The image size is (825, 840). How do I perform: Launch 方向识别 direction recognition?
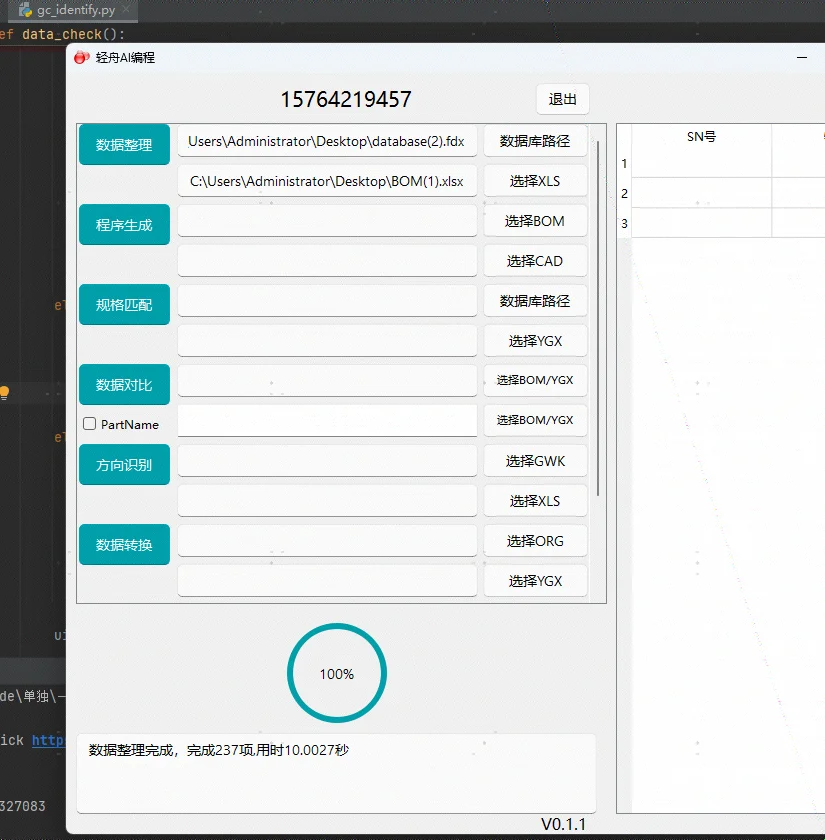tap(124, 464)
